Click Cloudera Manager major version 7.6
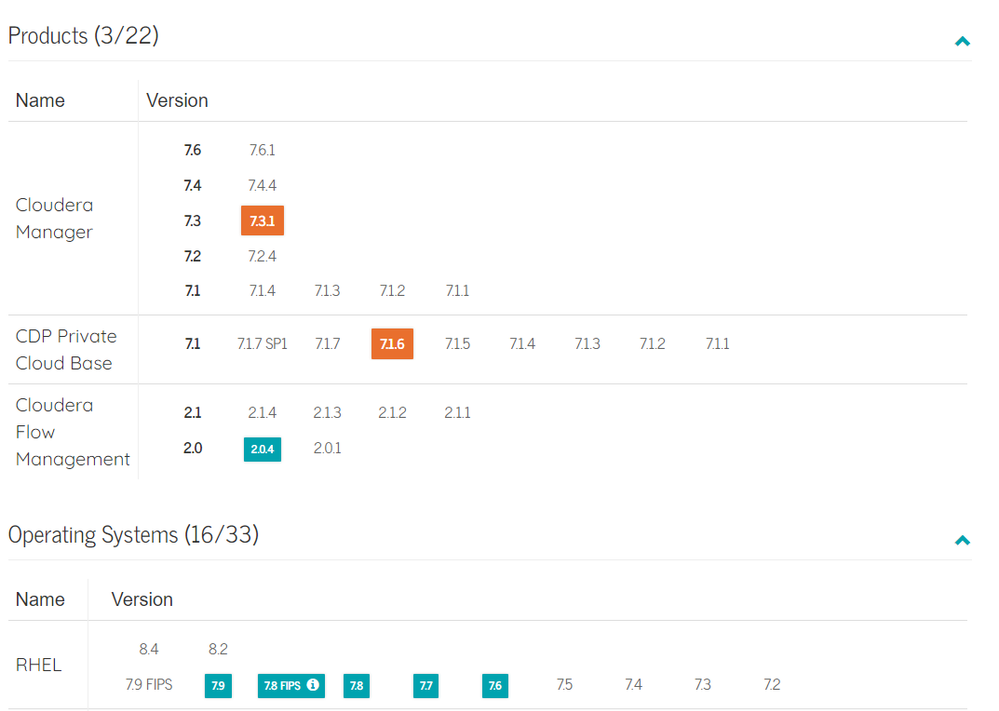The width and height of the screenshot is (999, 711). [192, 150]
